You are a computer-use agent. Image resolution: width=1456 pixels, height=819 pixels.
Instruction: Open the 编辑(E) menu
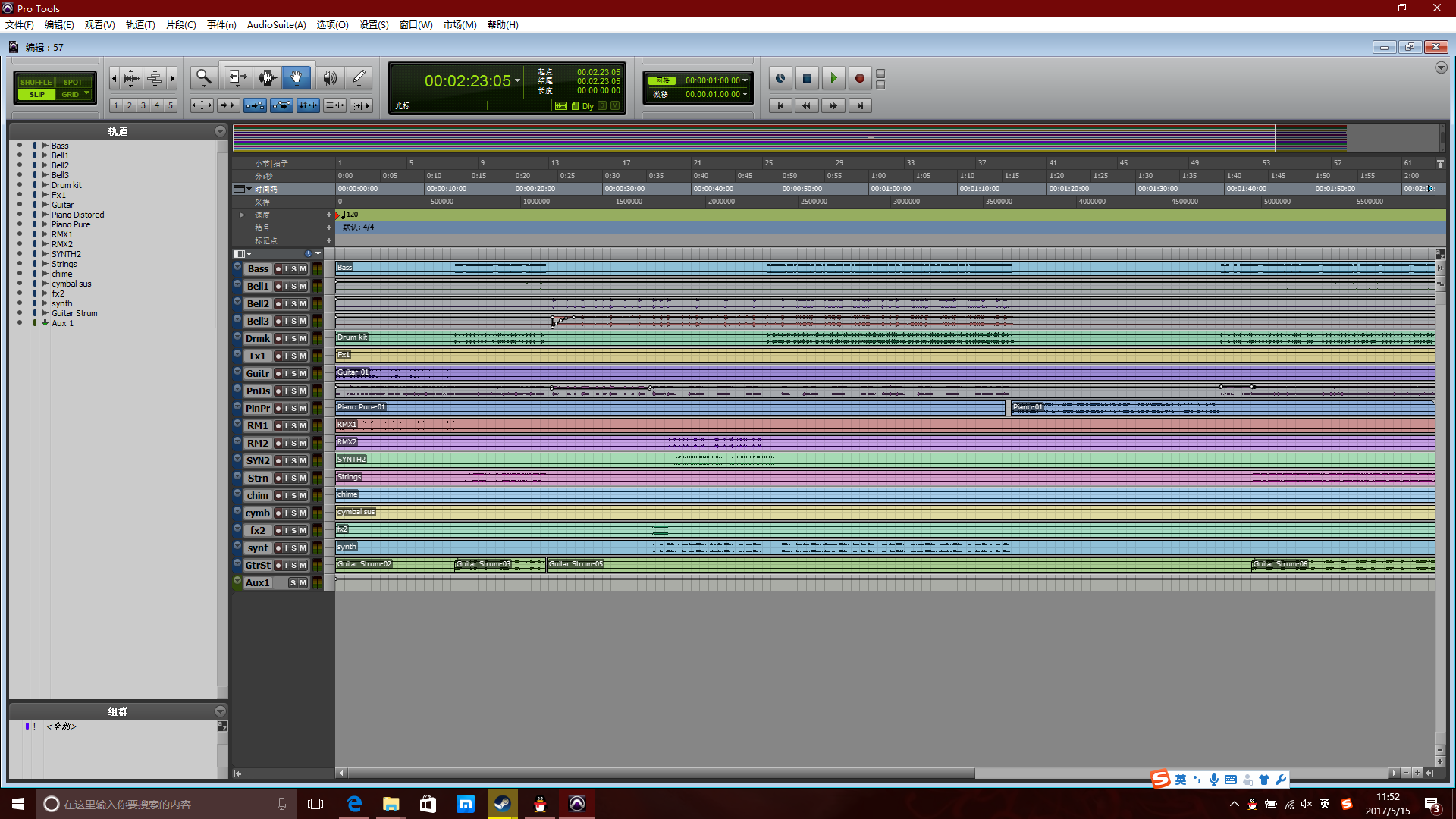[x=59, y=25]
